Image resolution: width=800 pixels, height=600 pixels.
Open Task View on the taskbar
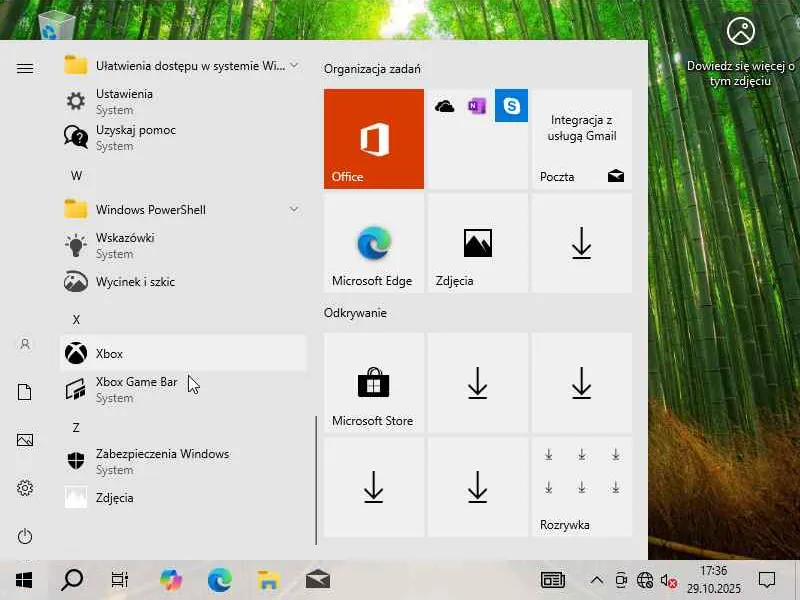coord(120,580)
